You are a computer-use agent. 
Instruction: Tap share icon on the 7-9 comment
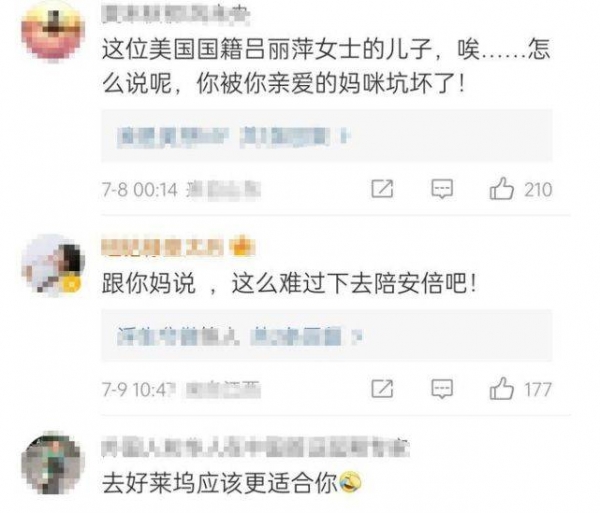click(382, 389)
